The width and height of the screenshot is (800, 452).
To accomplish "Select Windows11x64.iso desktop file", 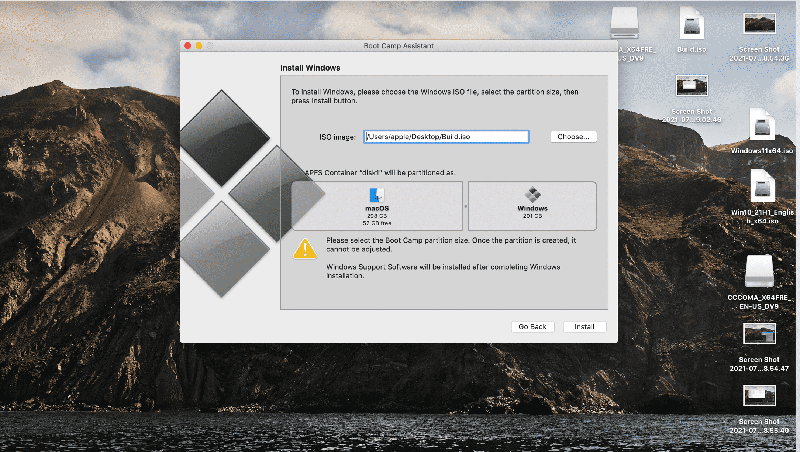I will [x=762, y=127].
